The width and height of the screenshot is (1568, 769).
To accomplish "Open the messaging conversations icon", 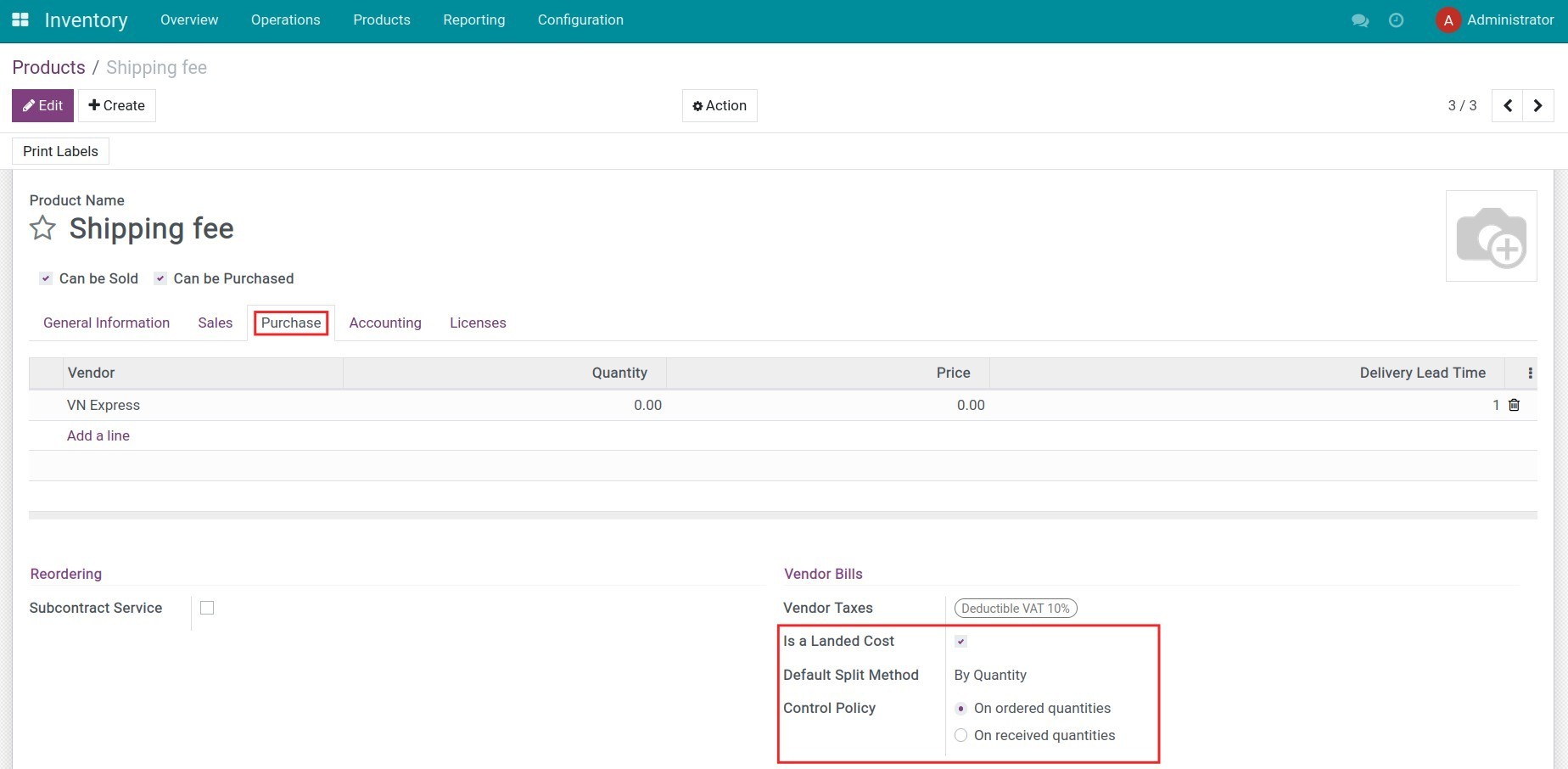I will [x=1359, y=20].
